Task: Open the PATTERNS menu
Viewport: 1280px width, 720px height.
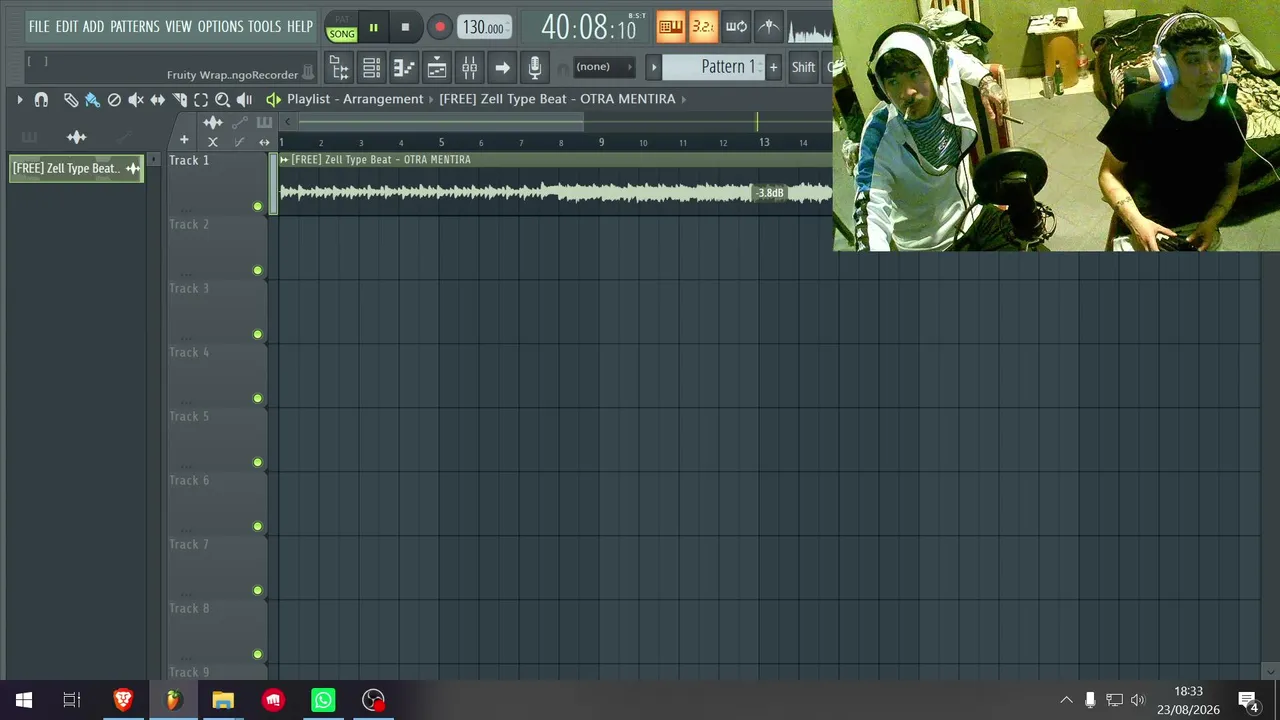Action: coord(135,27)
